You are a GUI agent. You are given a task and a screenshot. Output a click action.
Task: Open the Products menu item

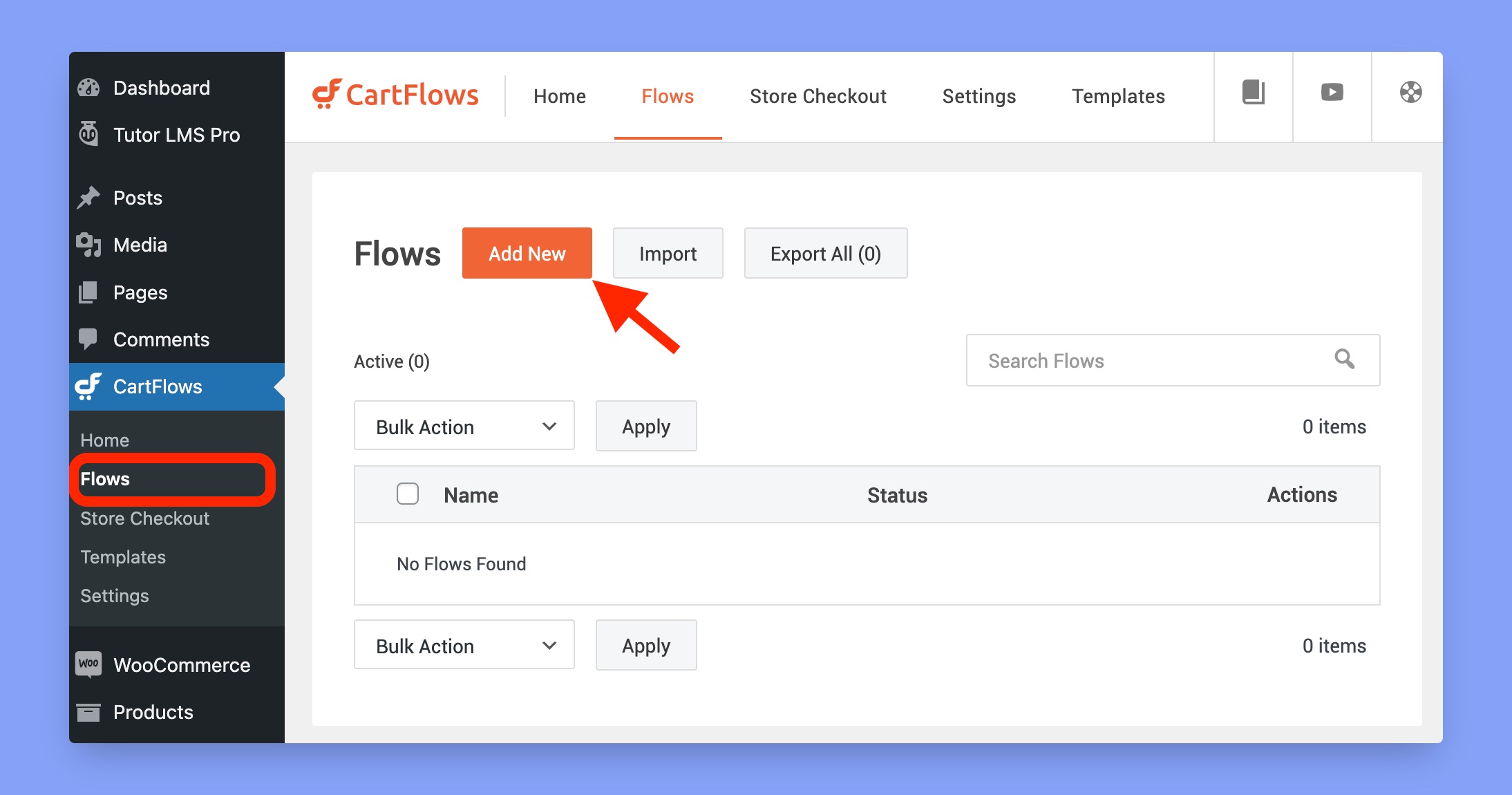[x=177, y=712]
